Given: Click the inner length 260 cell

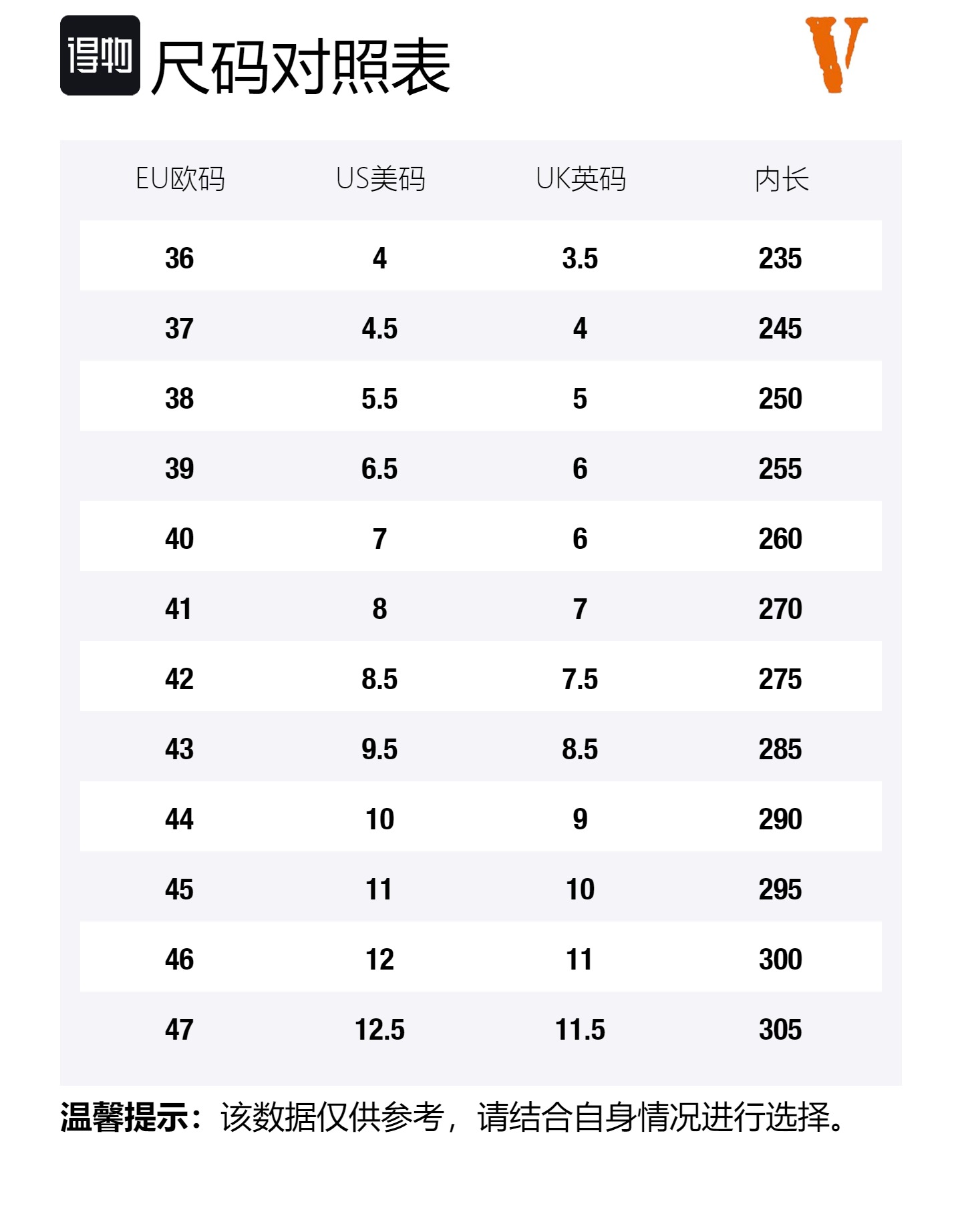Looking at the screenshot, I should point(780,539).
